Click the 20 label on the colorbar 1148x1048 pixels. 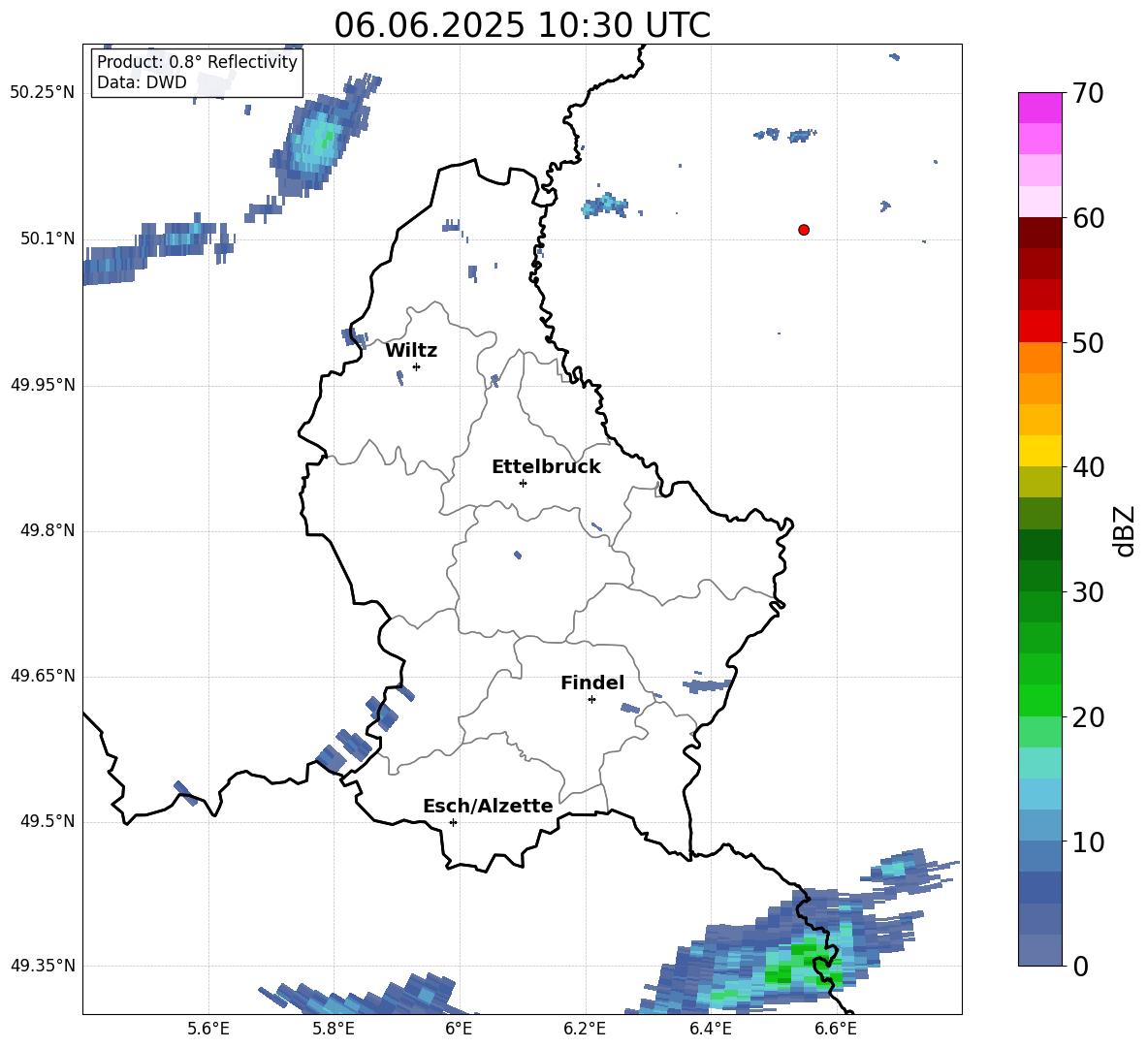(1087, 717)
